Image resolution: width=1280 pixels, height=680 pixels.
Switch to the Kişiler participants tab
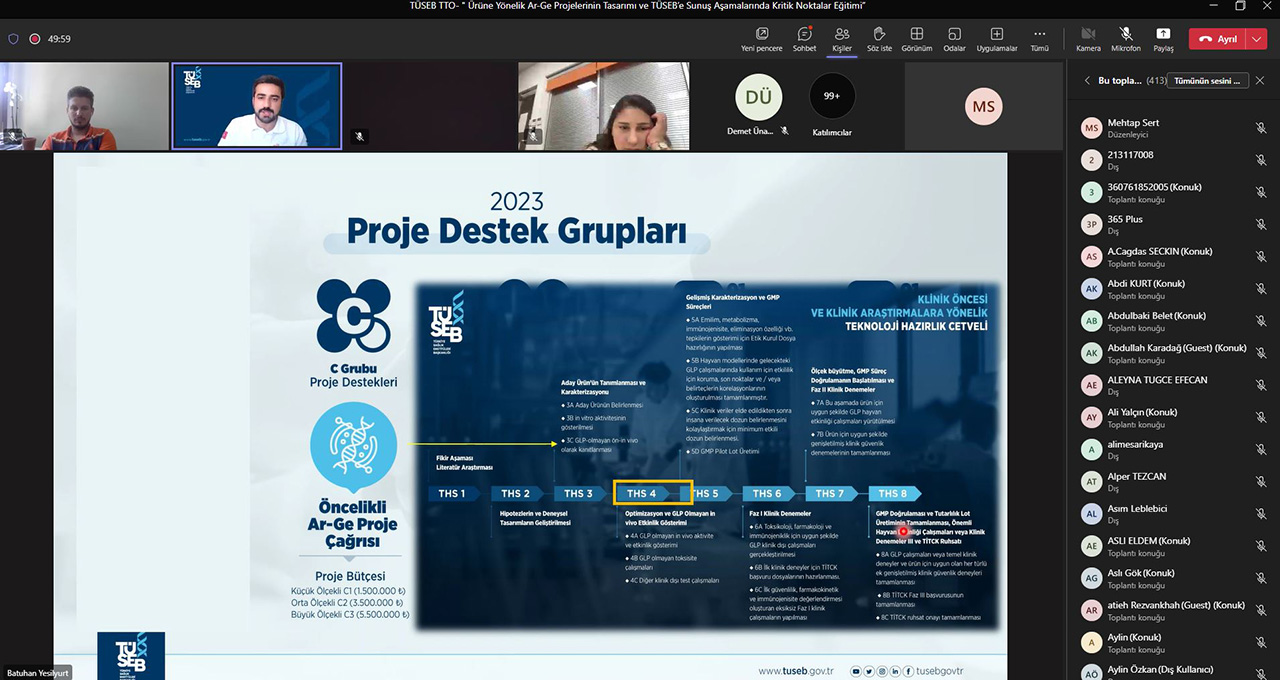(841, 39)
